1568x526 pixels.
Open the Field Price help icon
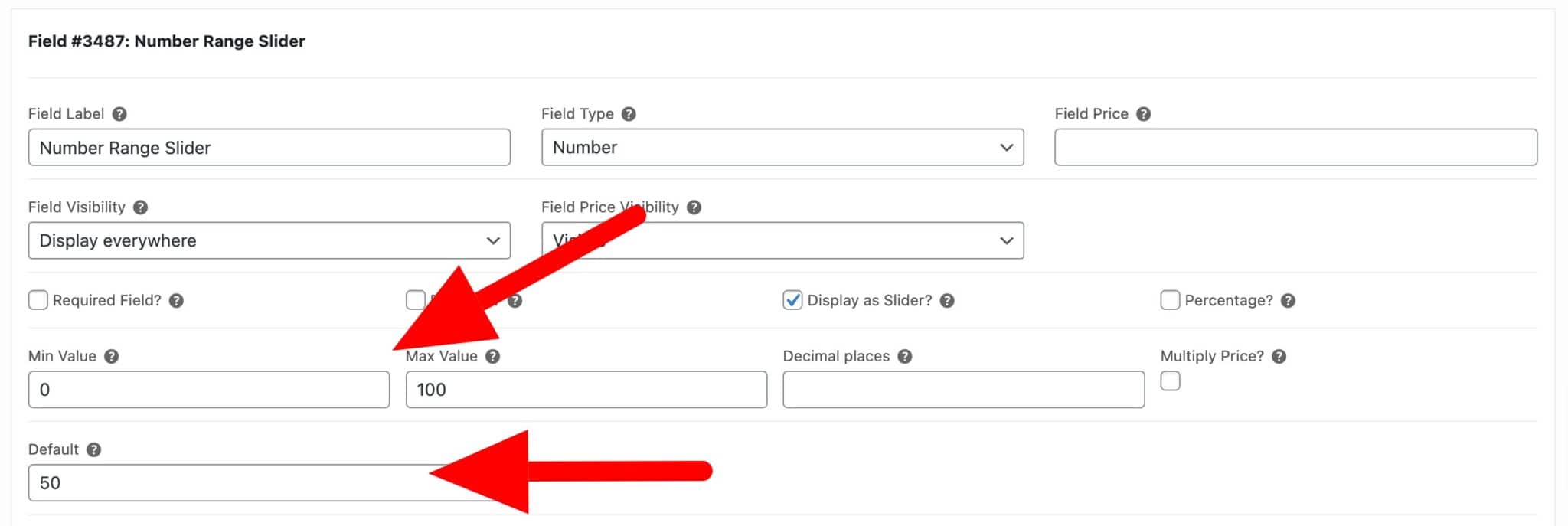pyautogui.click(x=1144, y=113)
